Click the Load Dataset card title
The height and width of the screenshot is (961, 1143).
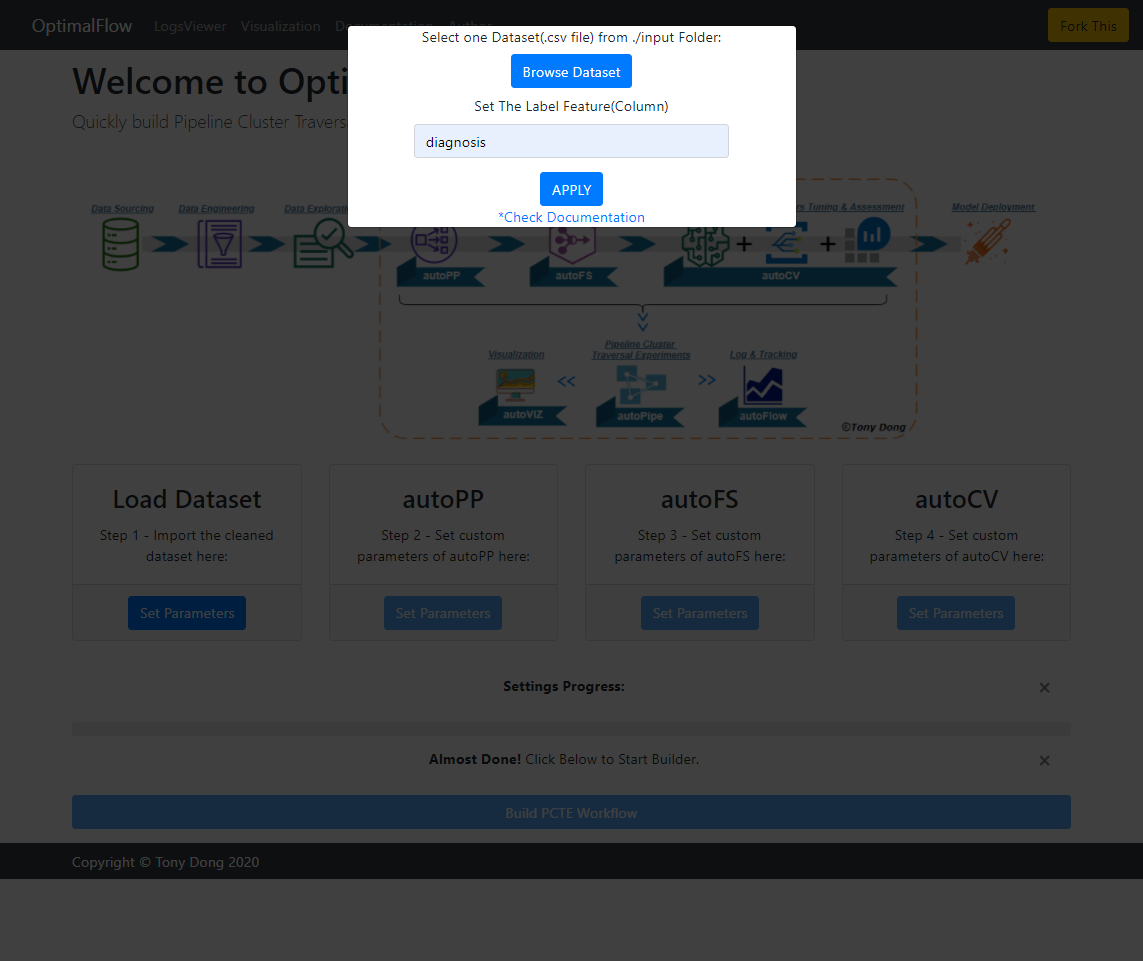[187, 499]
